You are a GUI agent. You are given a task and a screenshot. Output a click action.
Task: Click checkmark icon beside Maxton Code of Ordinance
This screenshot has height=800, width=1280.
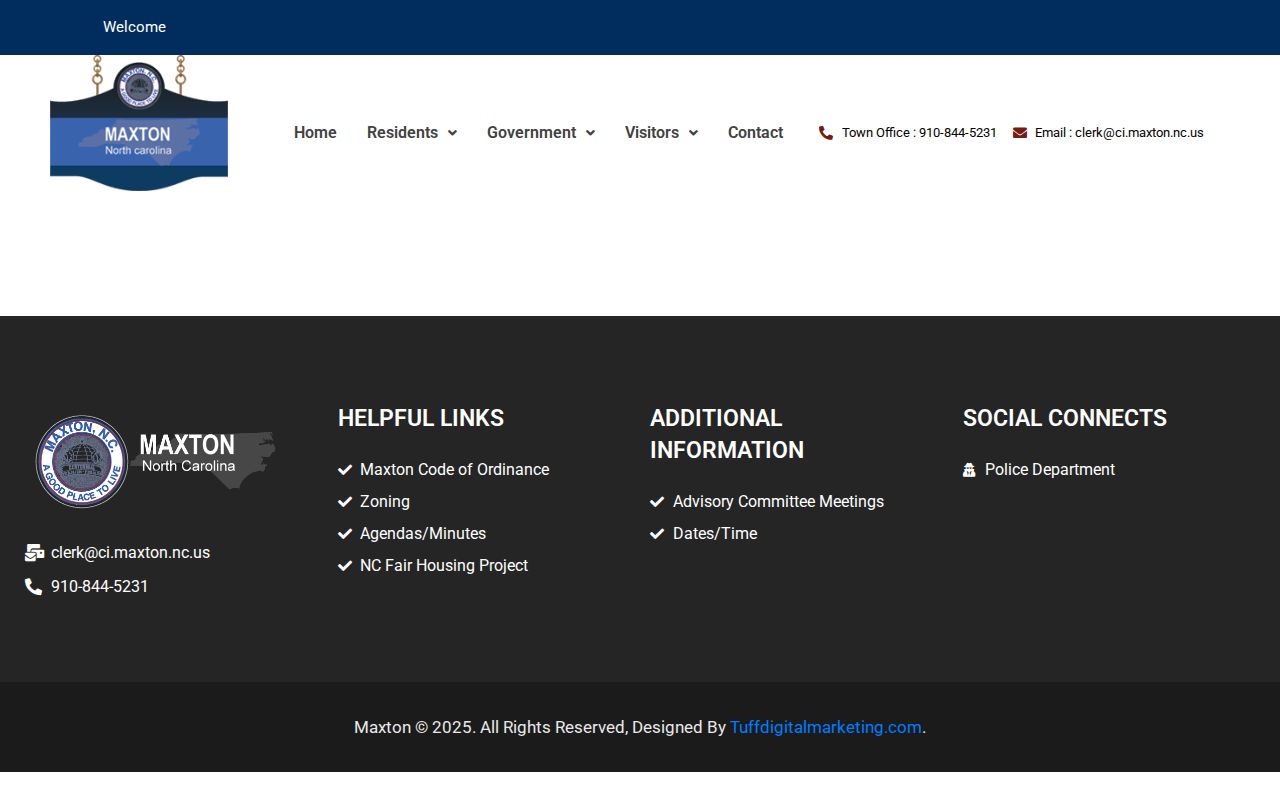click(345, 470)
